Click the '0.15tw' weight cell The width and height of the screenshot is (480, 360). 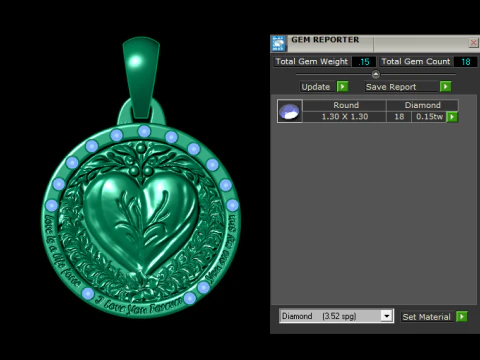[x=429, y=117]
